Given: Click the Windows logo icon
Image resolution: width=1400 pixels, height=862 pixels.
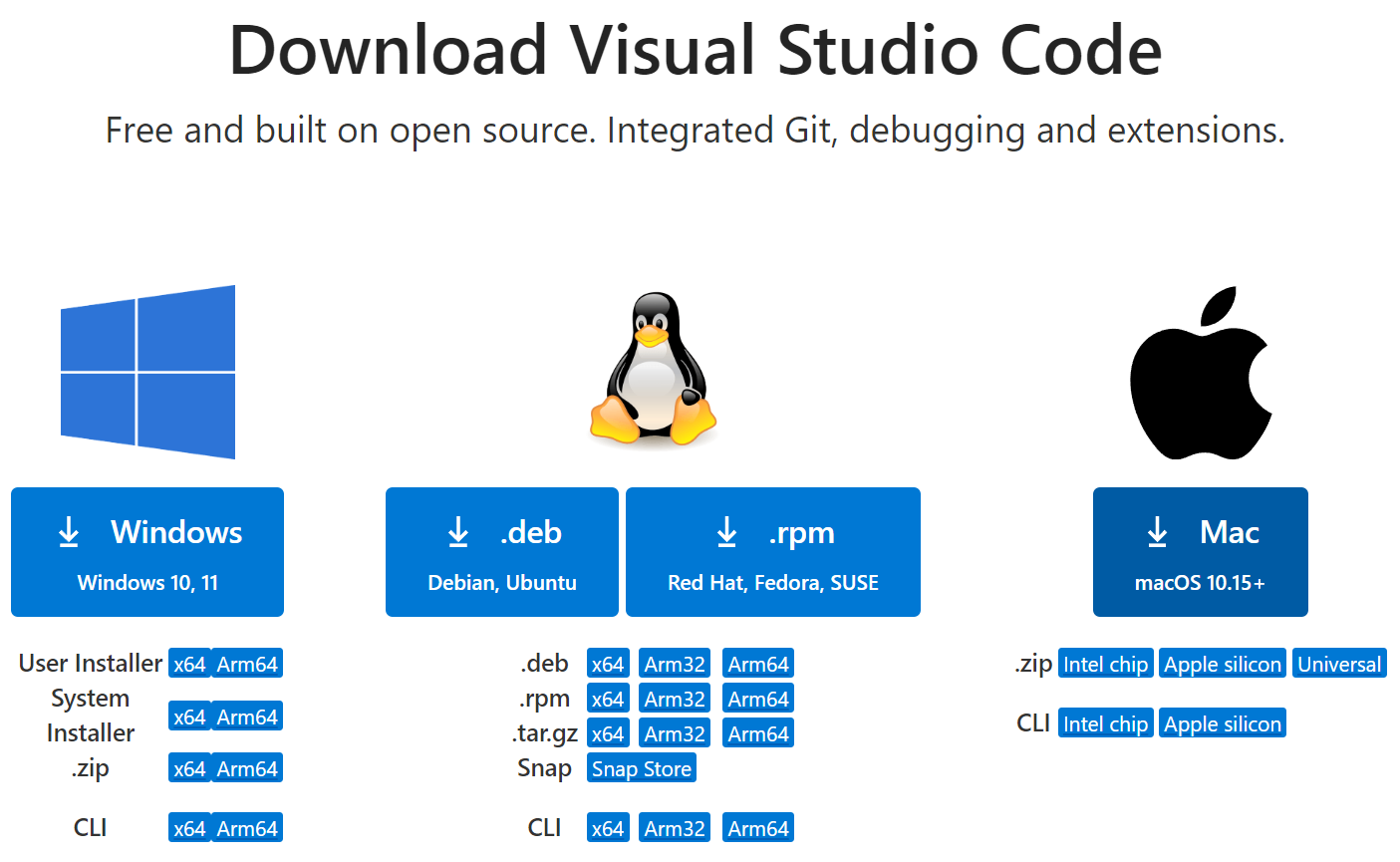Looking at the screenshot, I should point(147,372).
